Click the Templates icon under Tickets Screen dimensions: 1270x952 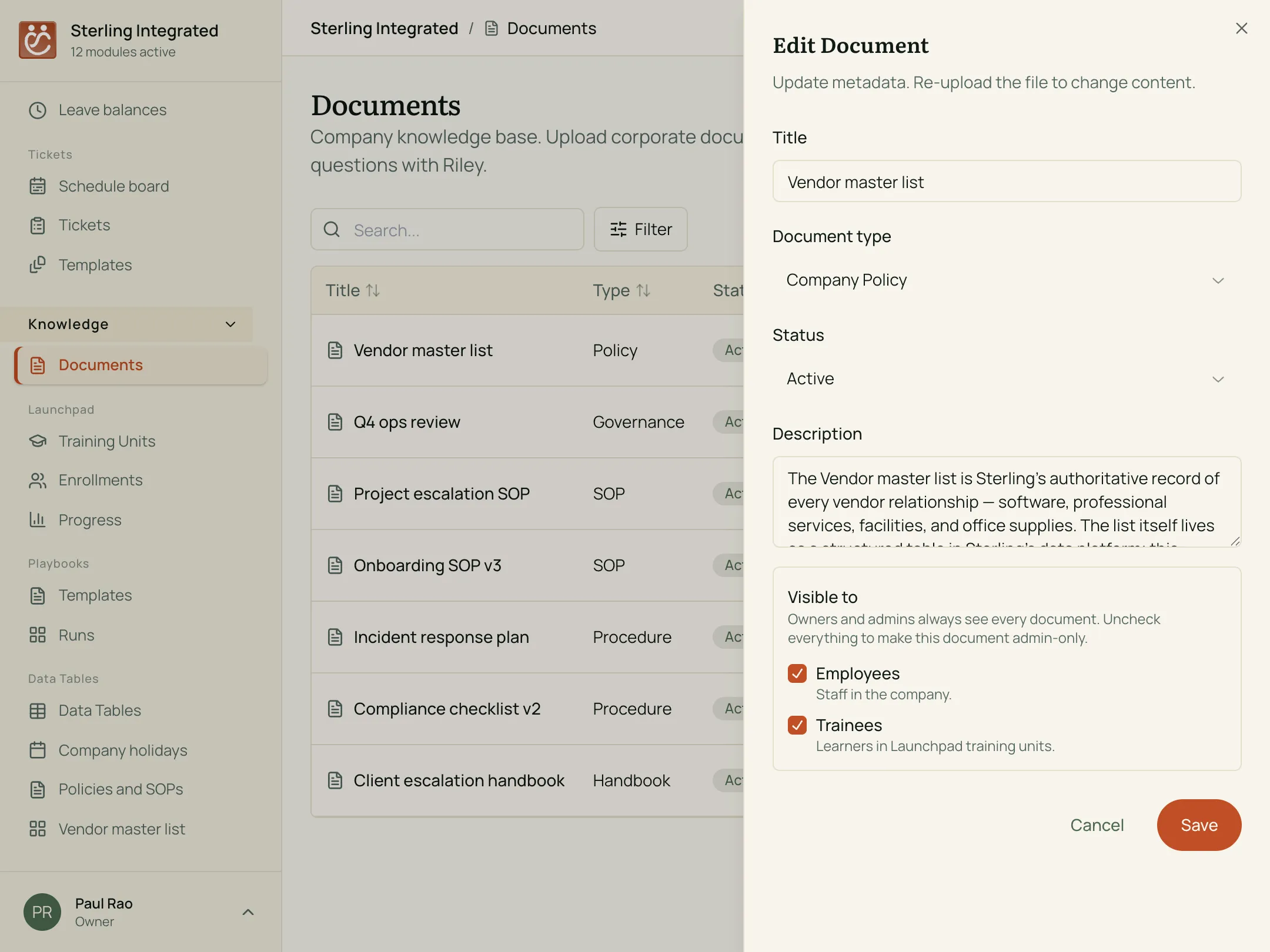coord(38,265)
